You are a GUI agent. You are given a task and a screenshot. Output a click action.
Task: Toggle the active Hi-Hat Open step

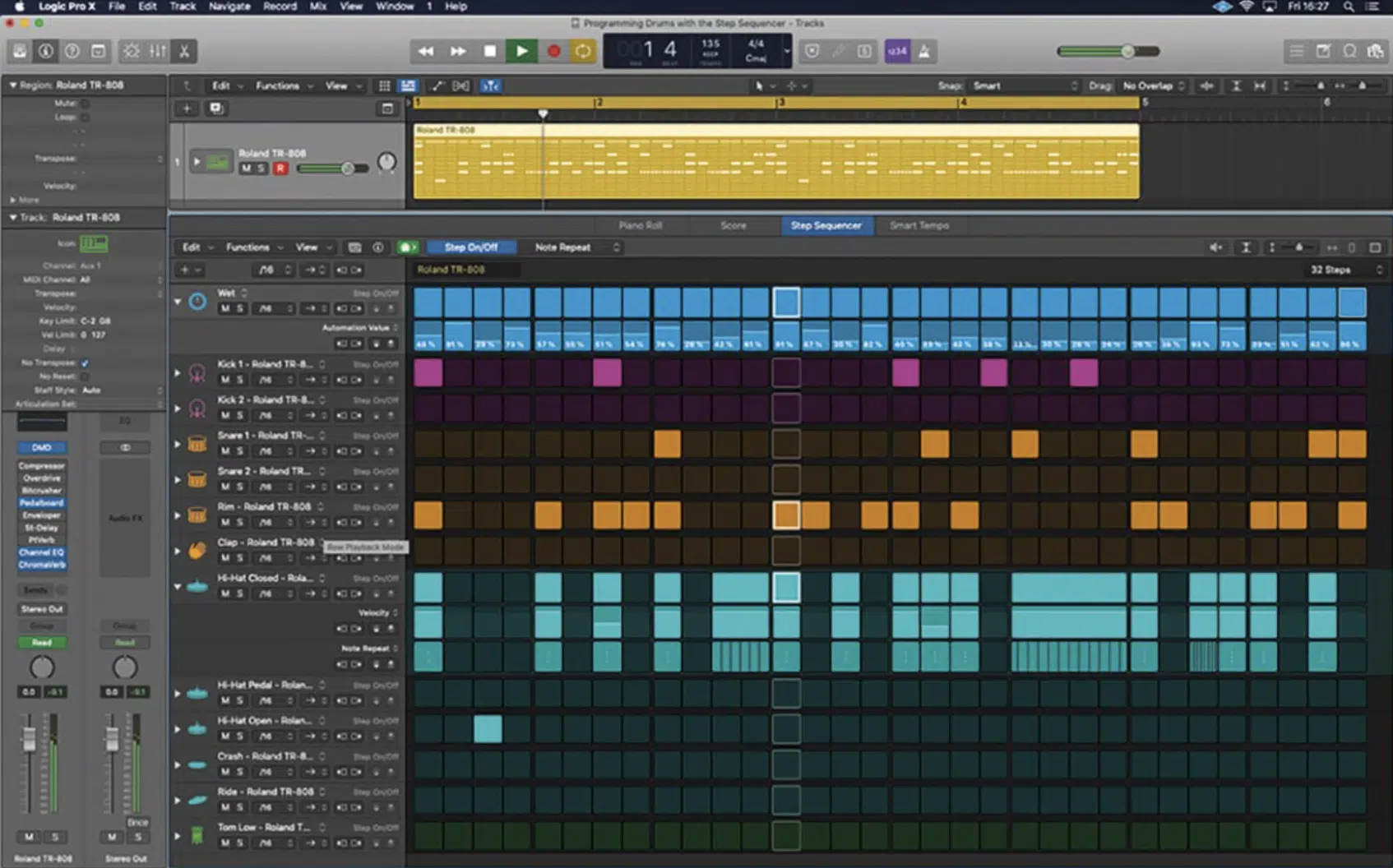coord(488,729)
